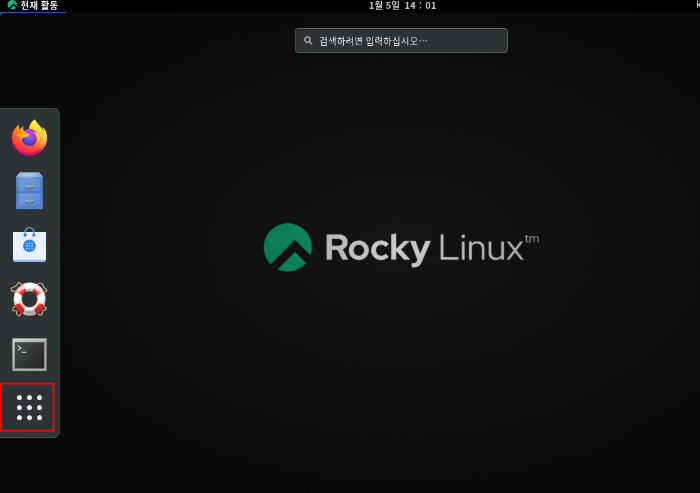This screenshot has width=700, height=493.
Task: Open the Help lifebuoy icon
Action: coord(29,299)
